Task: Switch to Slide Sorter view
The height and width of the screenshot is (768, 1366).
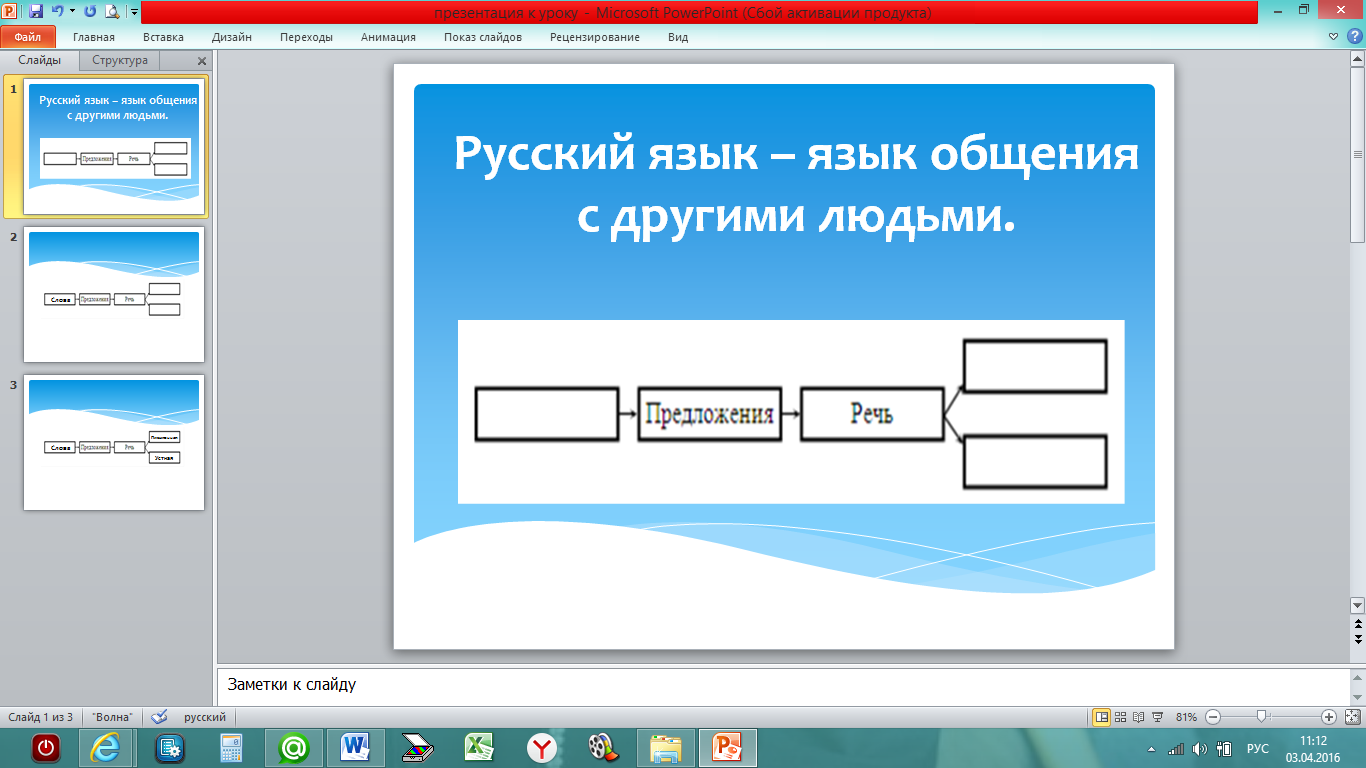Action: tap(1120, 717)
